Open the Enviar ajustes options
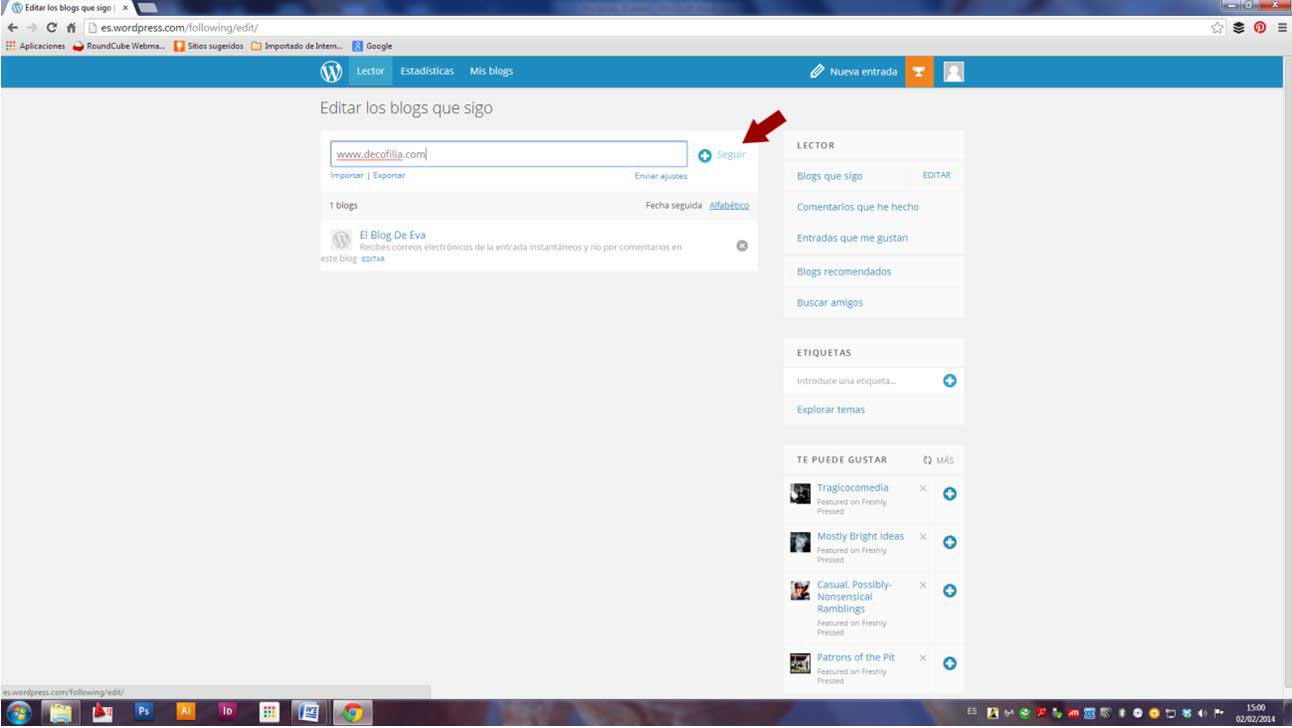This screenshot has height=728, width=1292. (x=661, y=176)
